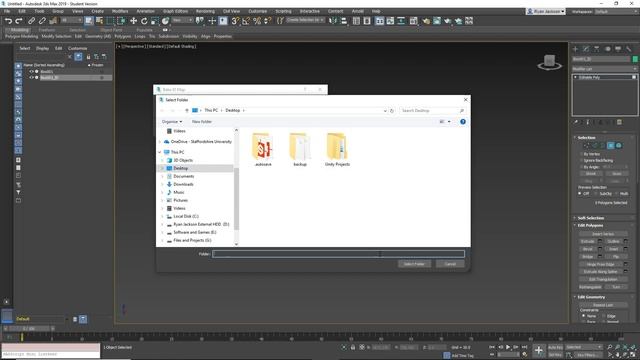Viewport: 640px width, 360px height.
Task: Open the Modify panel tab icon
Action: [x=586, y=49]
